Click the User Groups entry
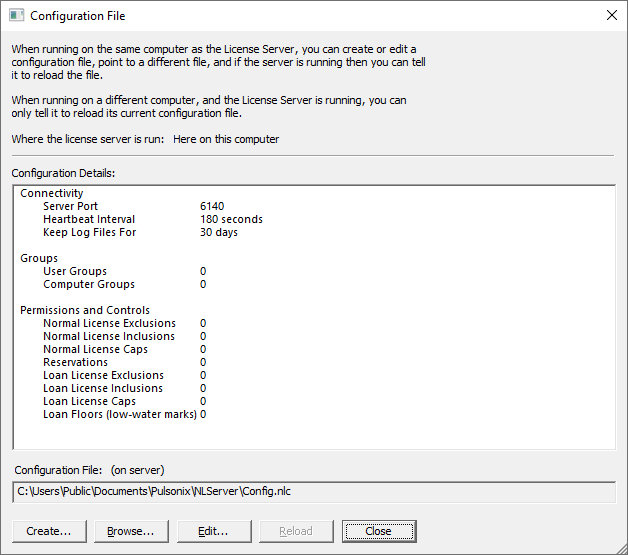The image size is (628, 555). 75,271
